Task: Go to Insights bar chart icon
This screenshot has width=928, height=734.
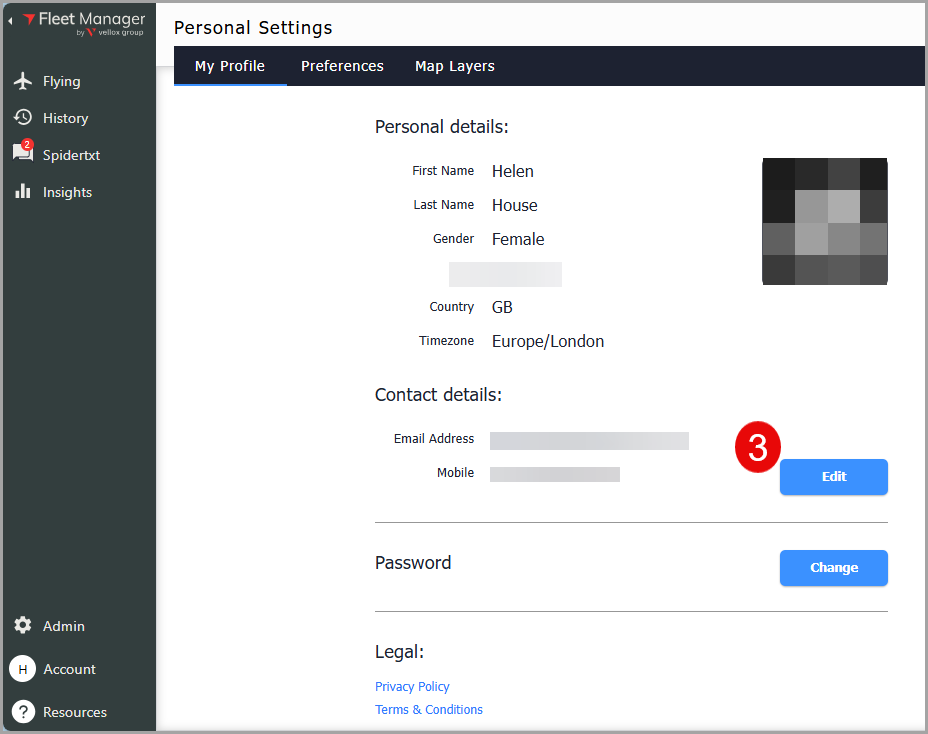Action: [x=22, y=192]
